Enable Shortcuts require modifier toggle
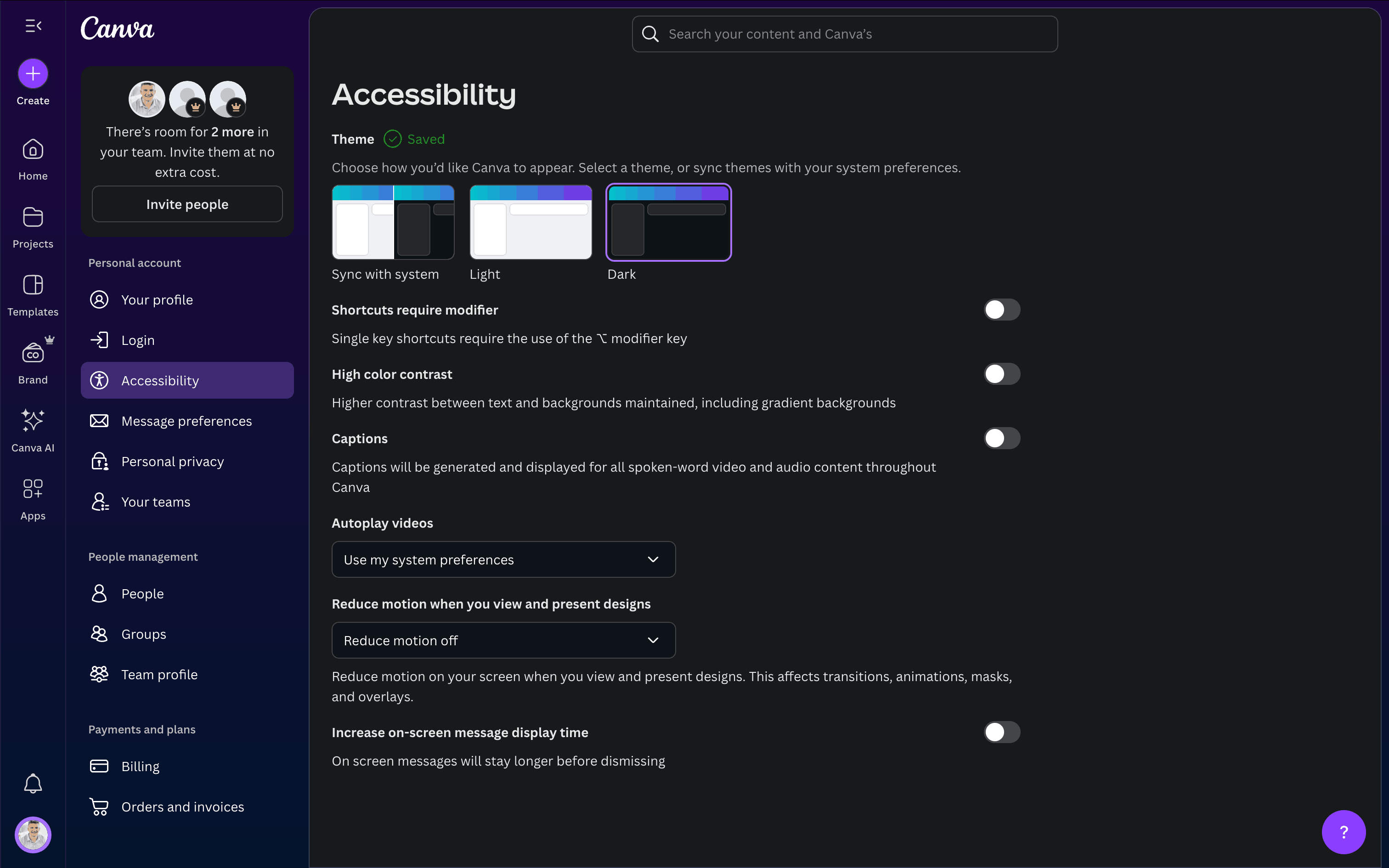The height and width of the screenshot is (868, 1389). [x=1002, y=310]
